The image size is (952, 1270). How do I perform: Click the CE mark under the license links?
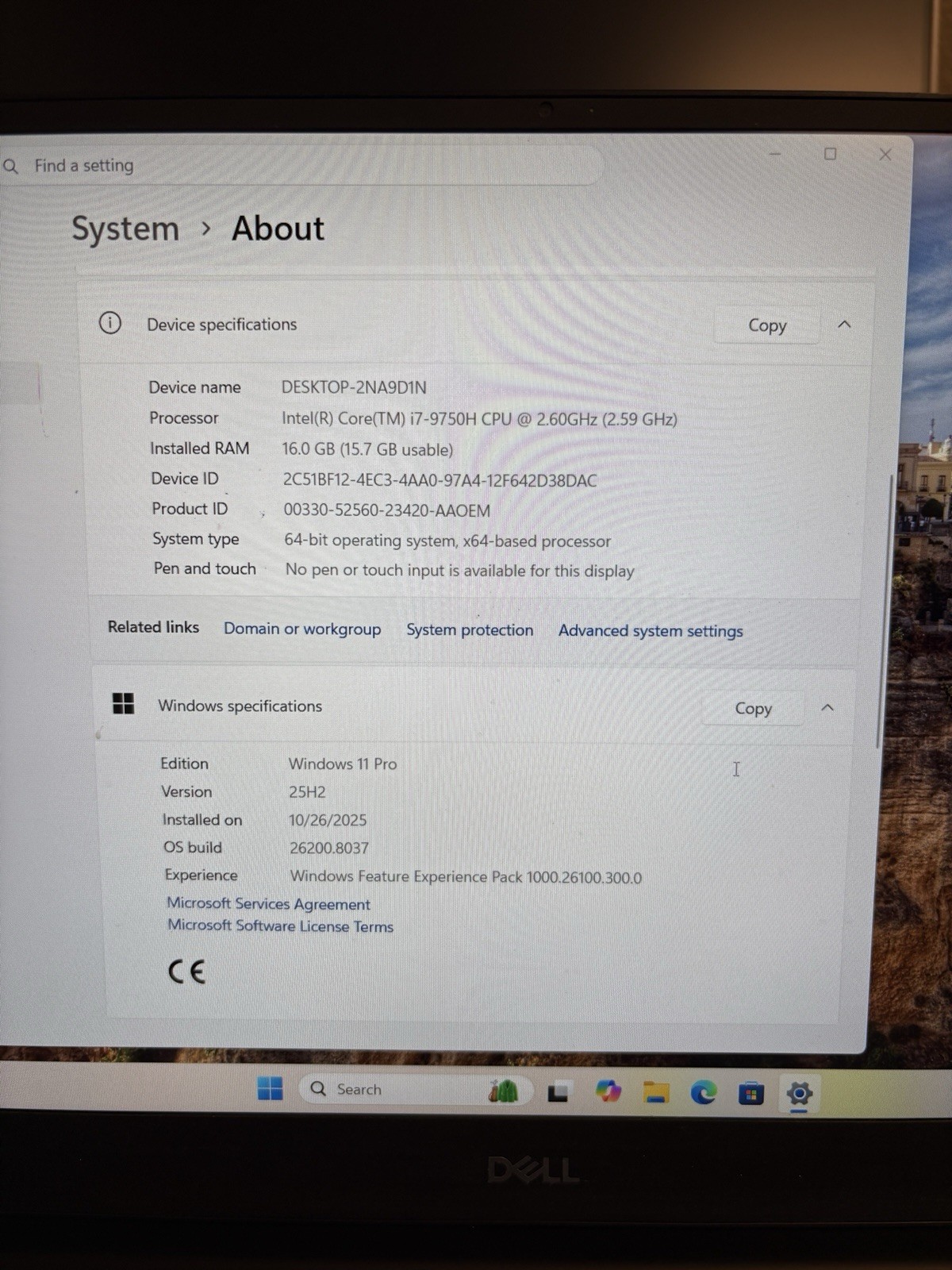(186, 971)
